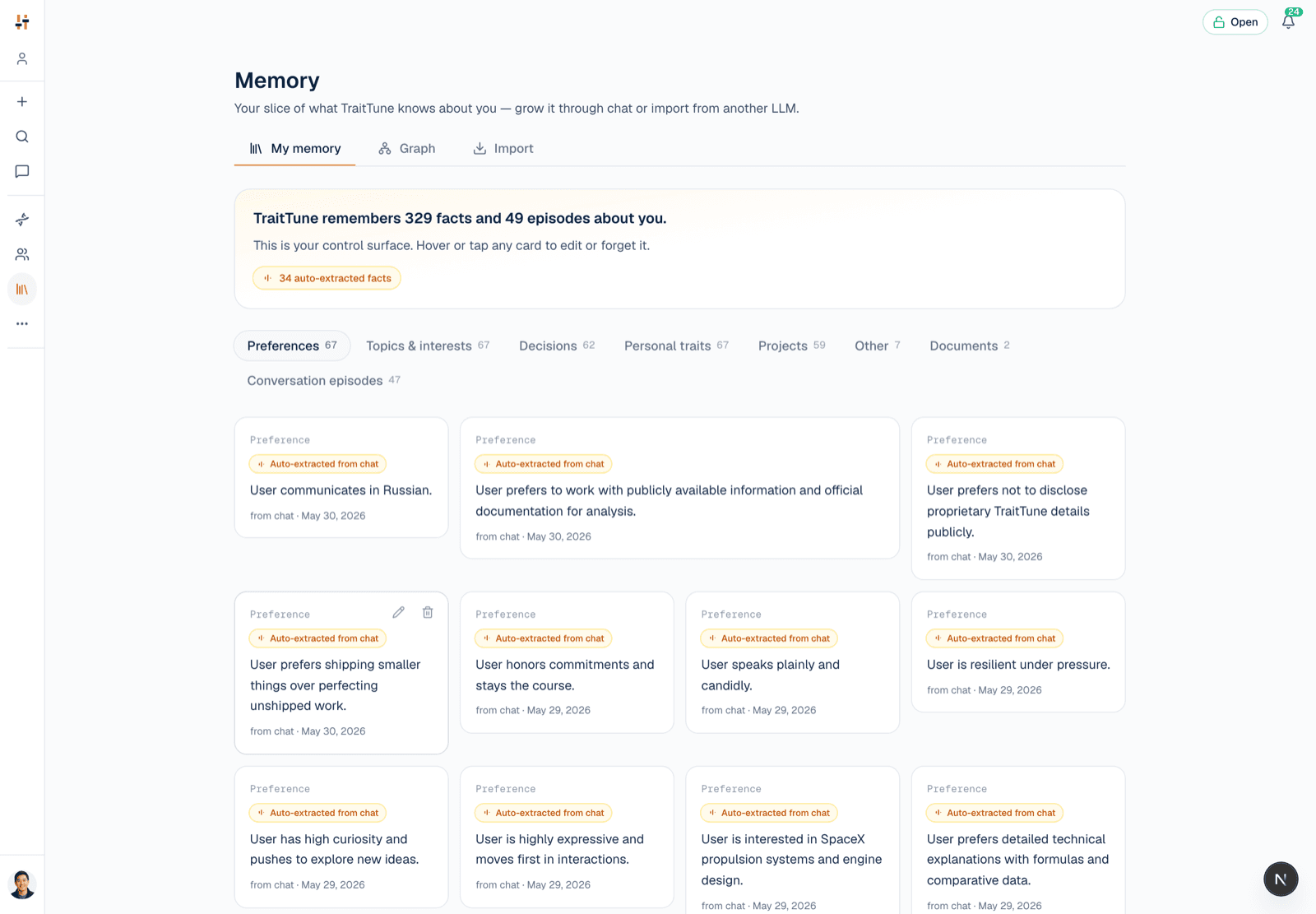
Task: Click card about SpaceX propulsion systems
Action: tap(792, 841)
